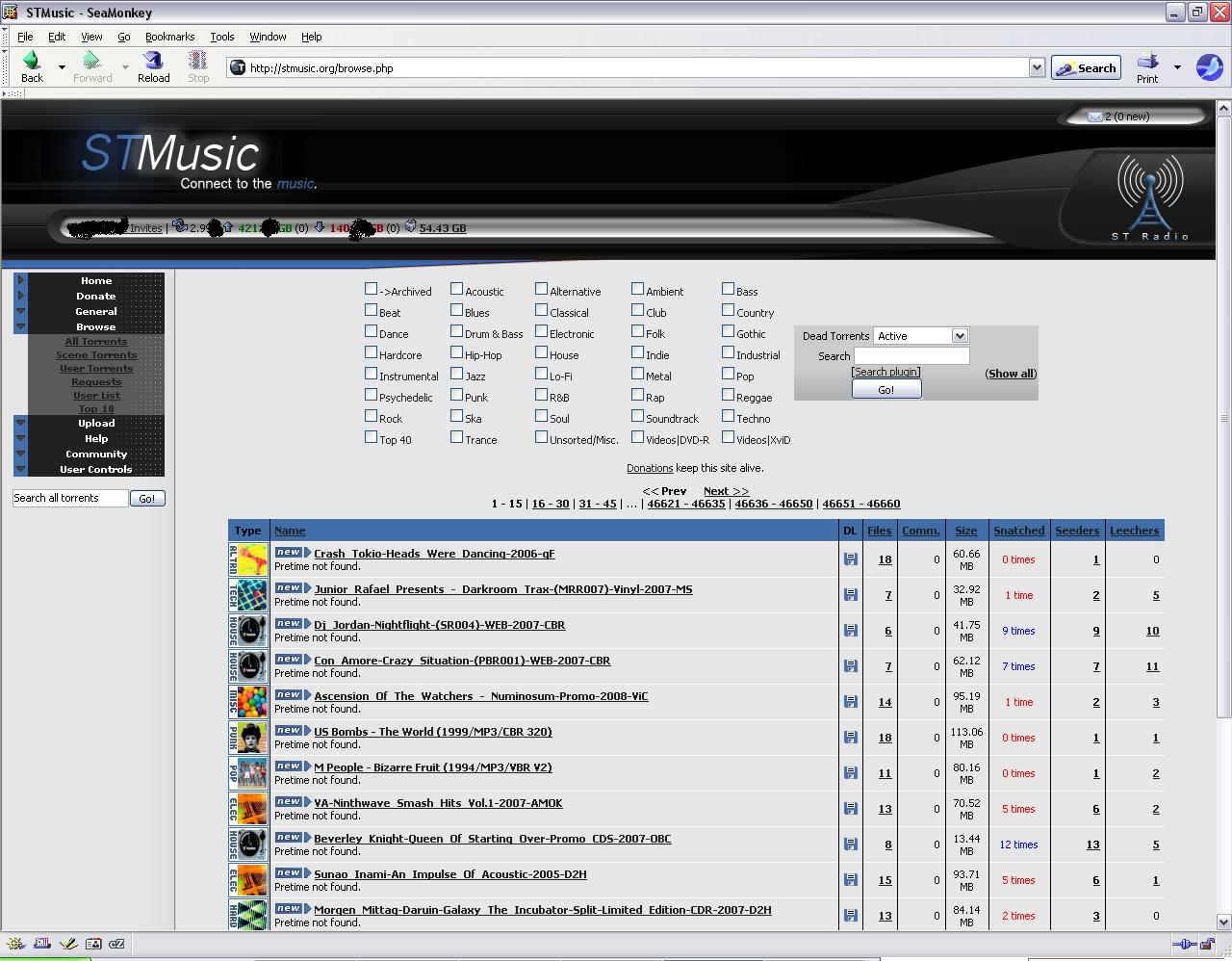
Task: Select the Techno genre checkbox
Action: point(728,416)
